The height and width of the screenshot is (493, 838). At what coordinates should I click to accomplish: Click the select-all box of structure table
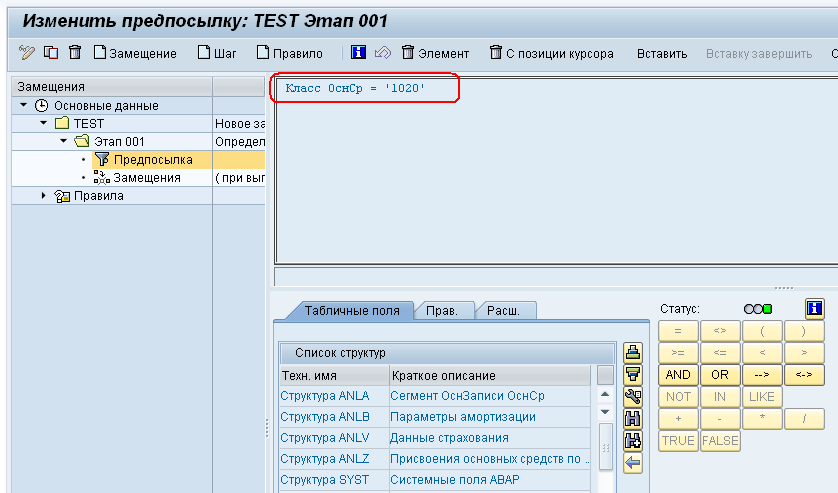(605, 375)
